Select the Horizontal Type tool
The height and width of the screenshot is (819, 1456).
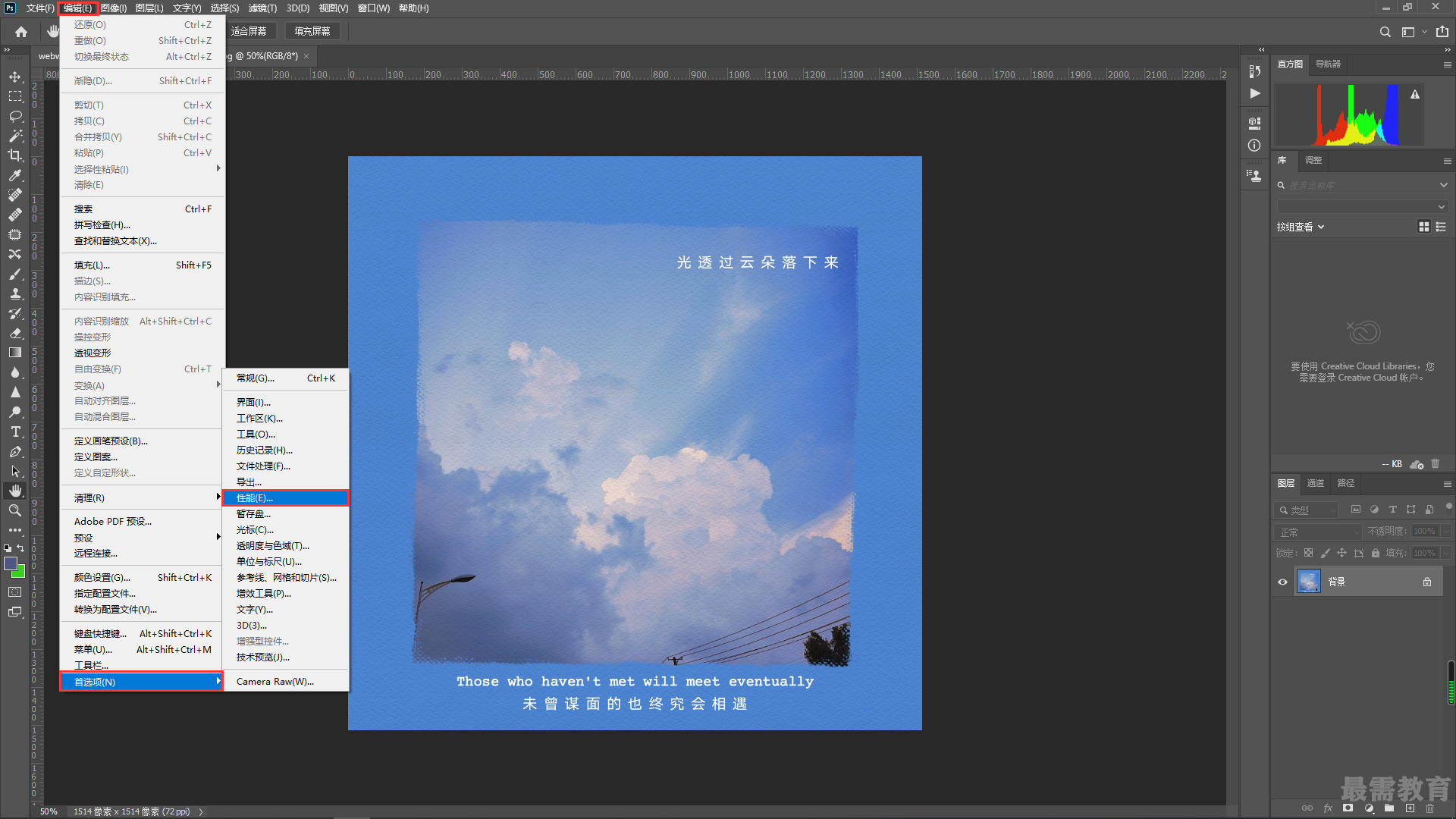(x=14, y=431)
